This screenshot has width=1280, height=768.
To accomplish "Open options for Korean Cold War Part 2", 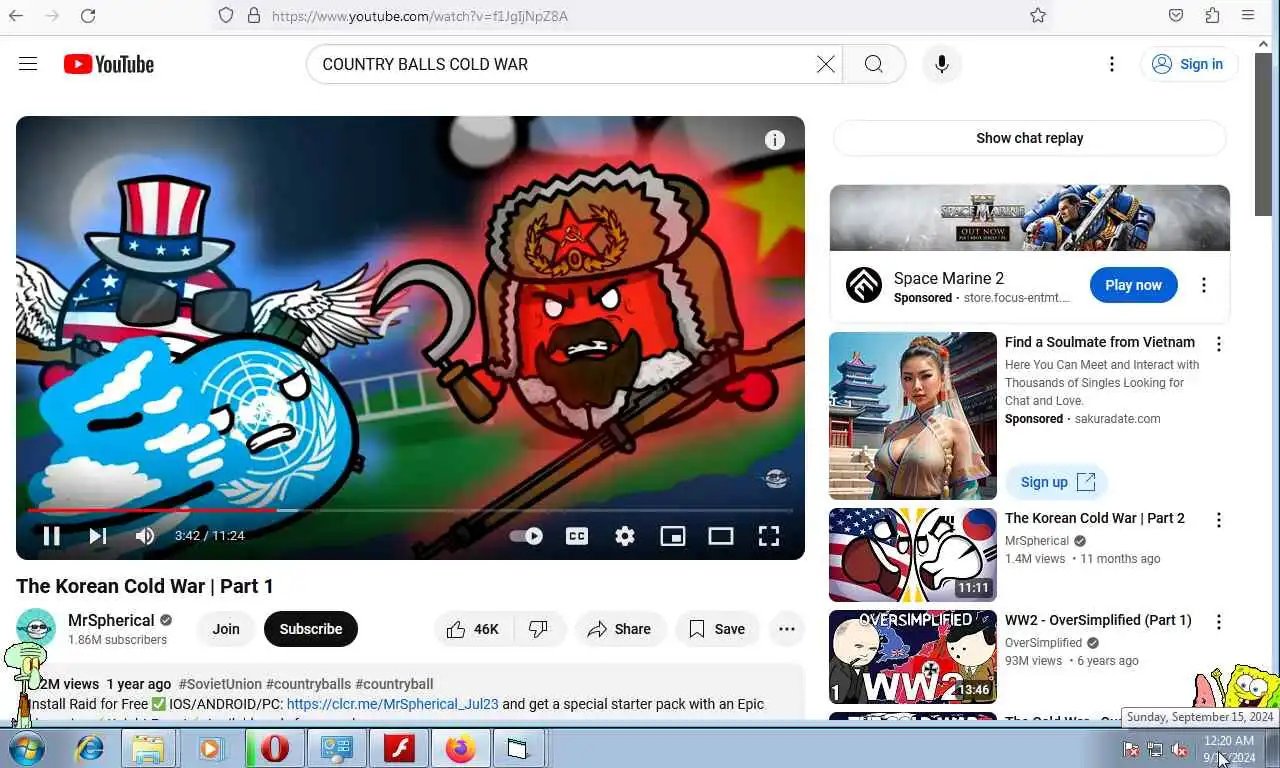I will click(x=1218, y=520).
